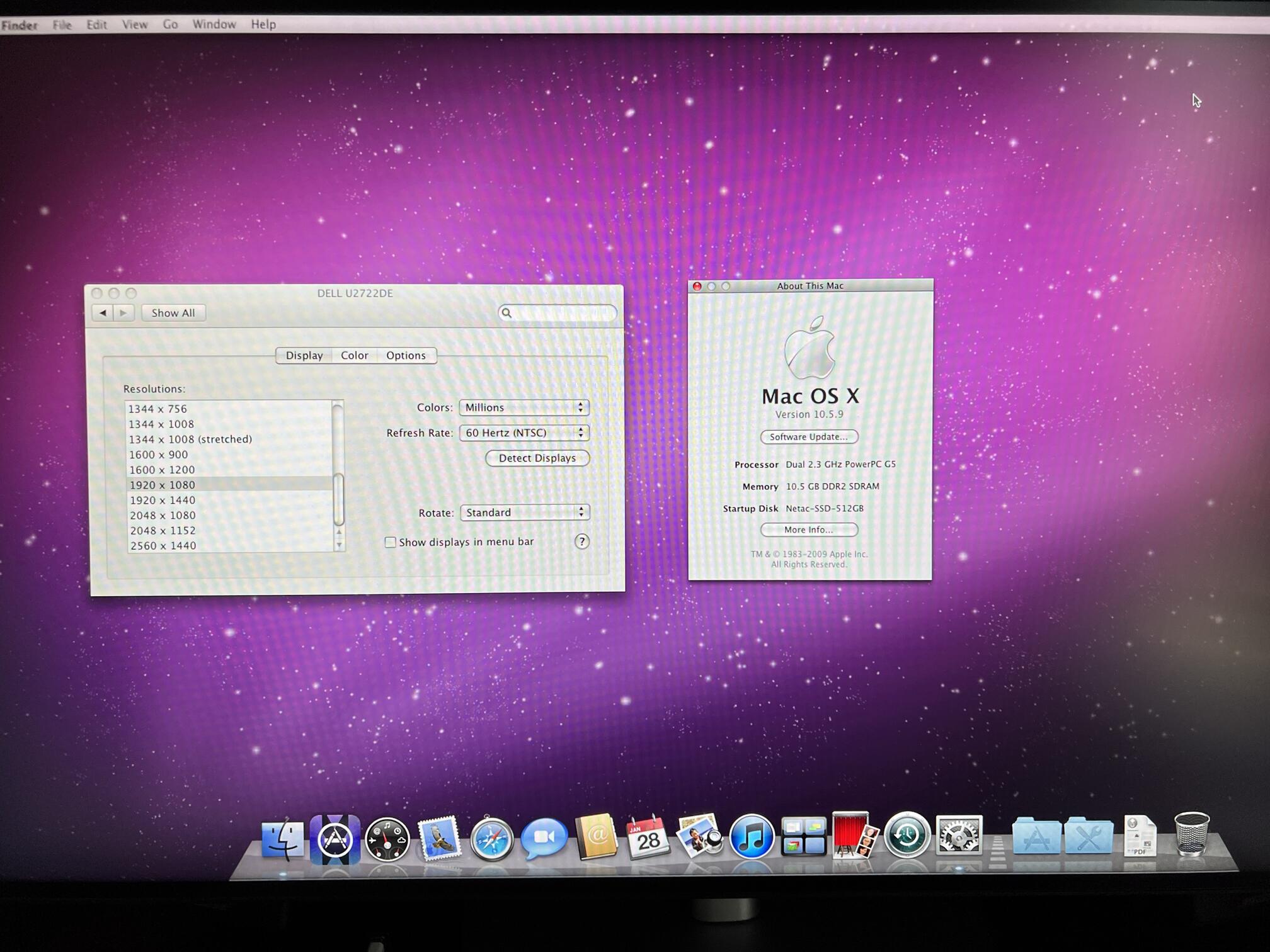Open iChat from the Dock
The image size is (1270, 952).
[x=544, y=838]
